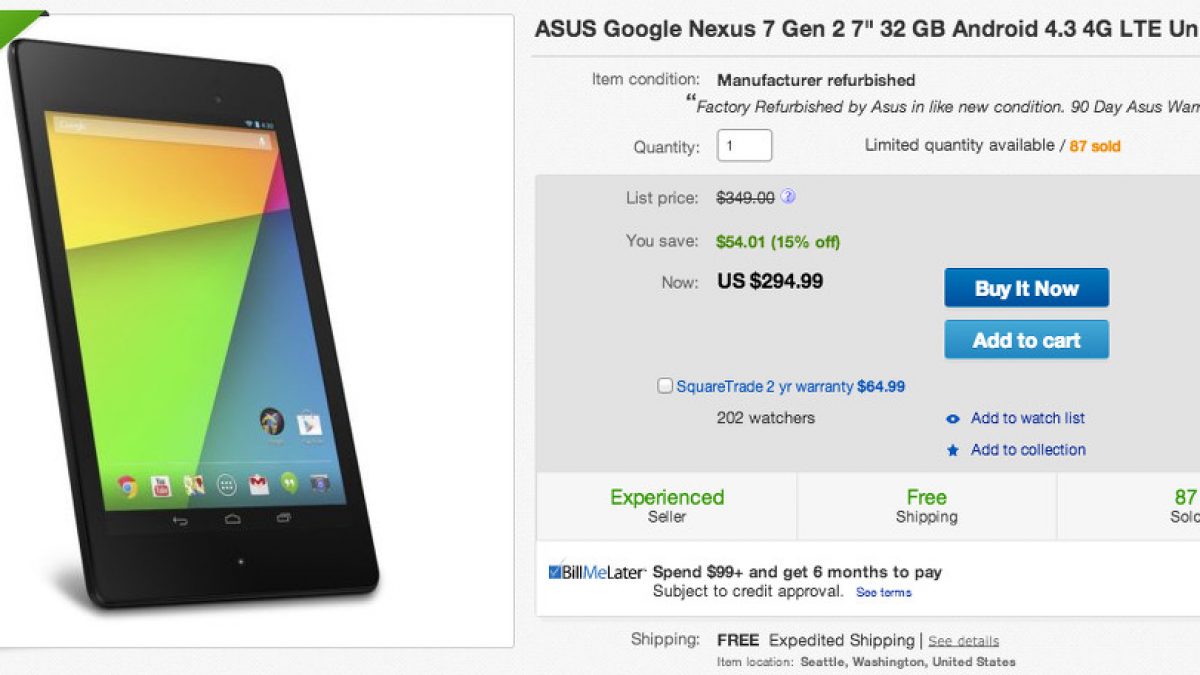Enable the SquareTrade 2 yr warranty checkbox
This screenshot has height=675, width=1200.
click(x=665, y=386)
